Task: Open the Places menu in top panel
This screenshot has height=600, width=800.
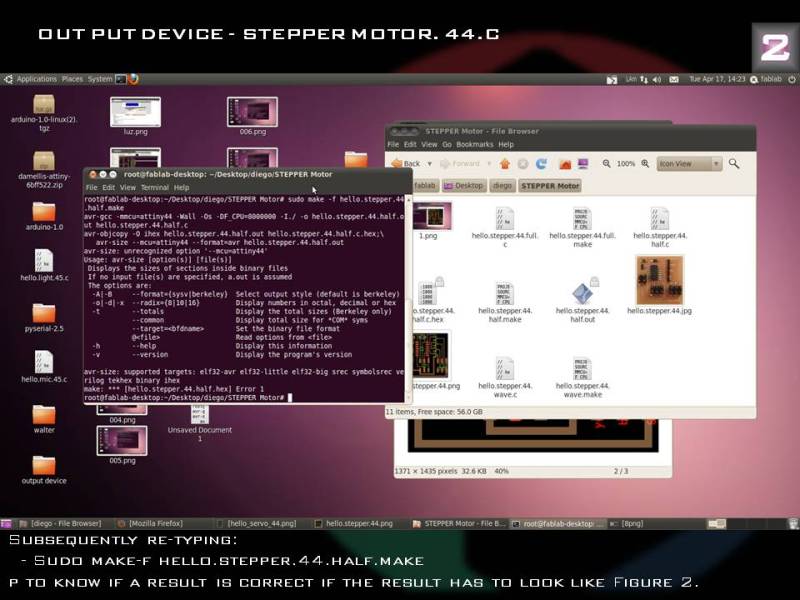Action: 72,79
